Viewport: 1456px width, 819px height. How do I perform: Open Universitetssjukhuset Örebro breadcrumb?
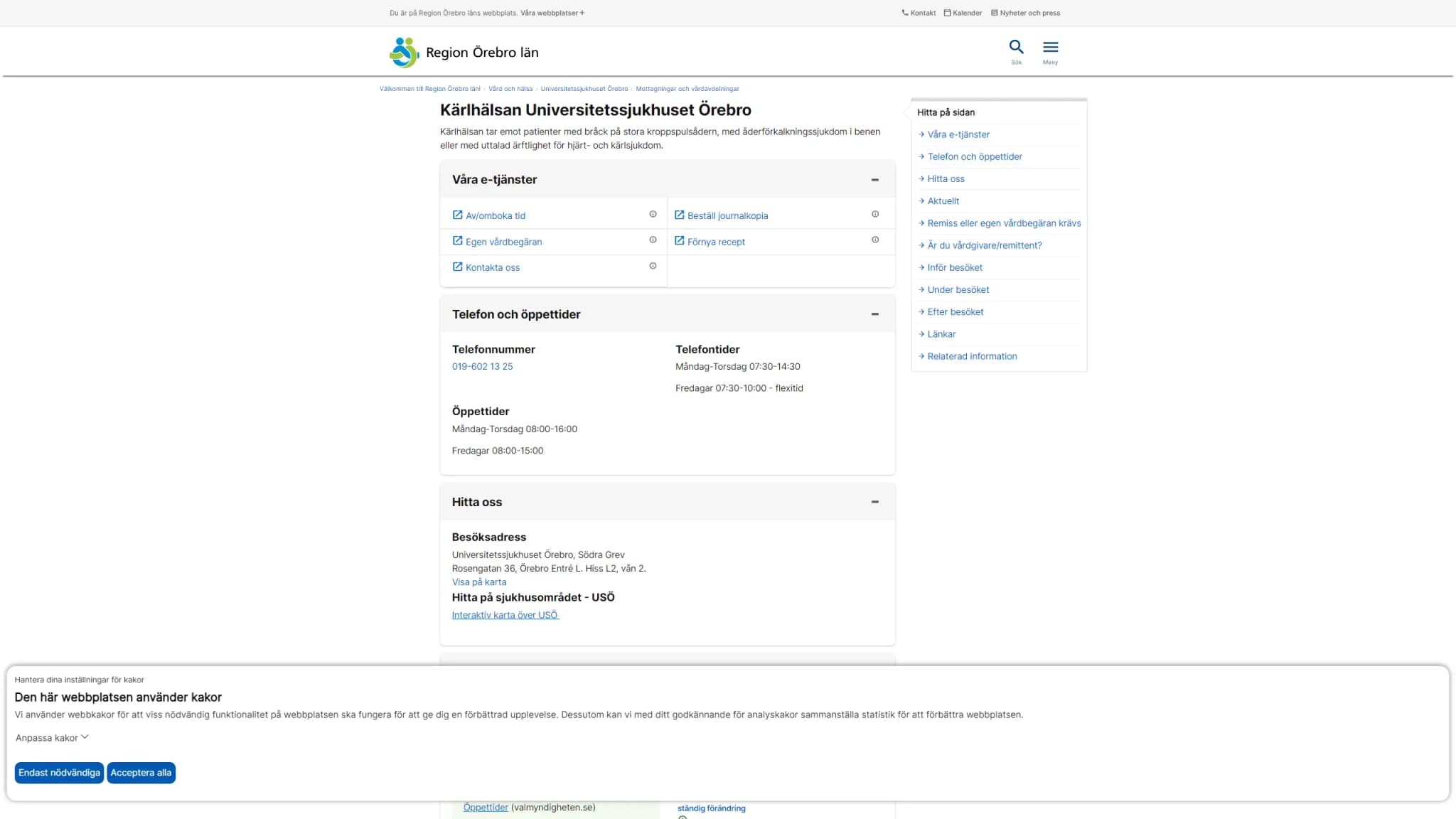click(x=584, y=89)
